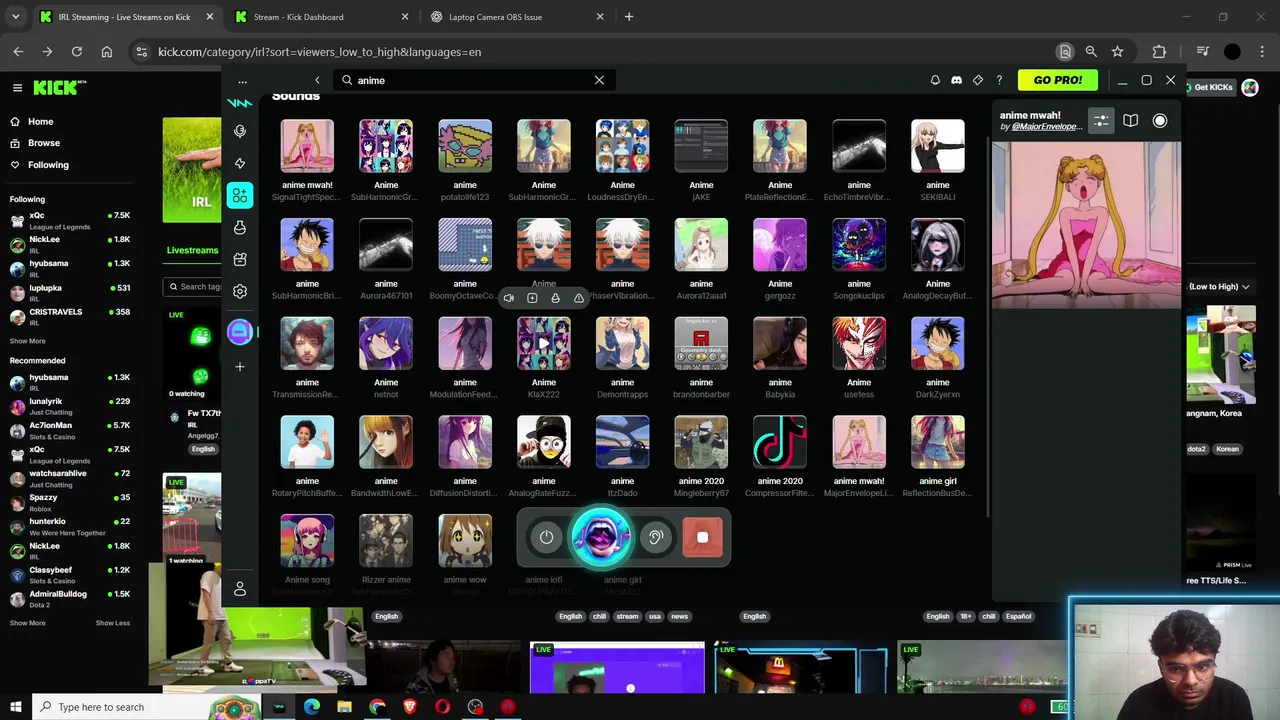Open sound settings sliders icon for anime mwah!

pos(1101,121)
